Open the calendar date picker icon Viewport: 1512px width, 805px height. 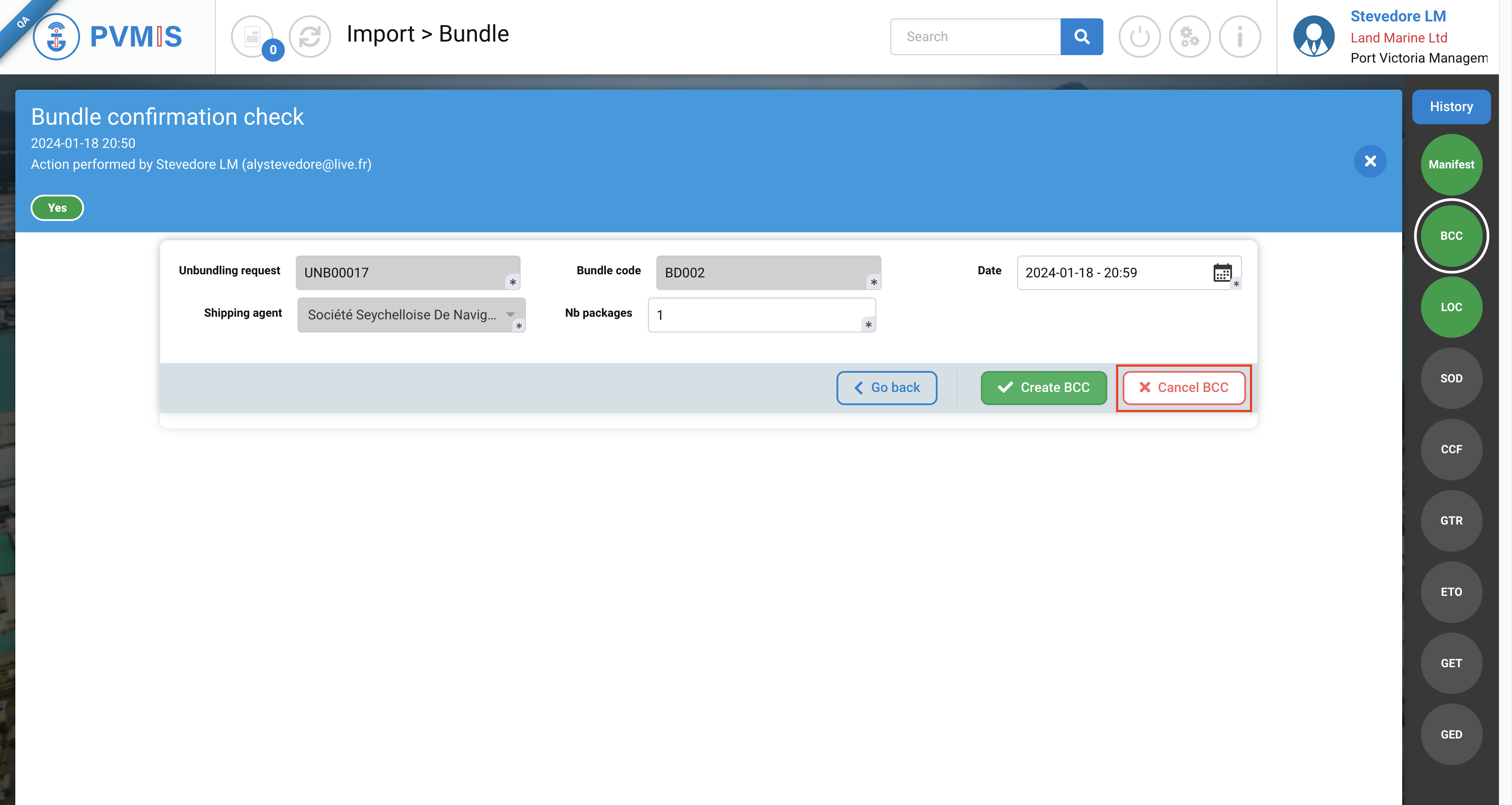pos(1222,273)
